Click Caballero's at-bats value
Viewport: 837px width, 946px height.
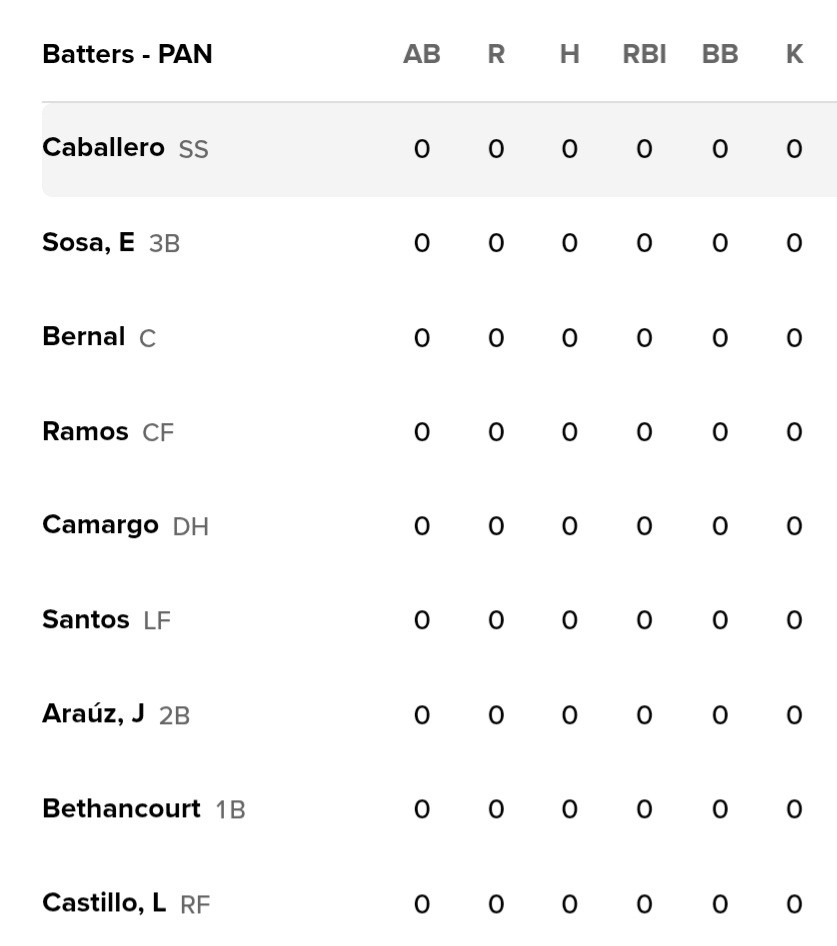(421, 150)
